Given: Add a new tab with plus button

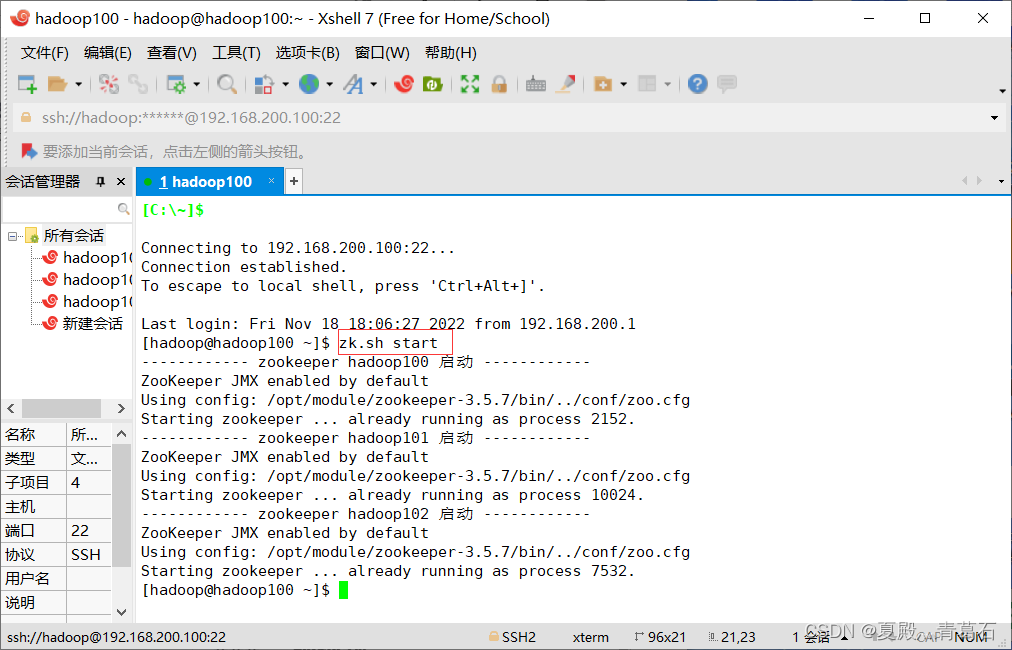Looking at the screenshot, I should pos(294,181).
